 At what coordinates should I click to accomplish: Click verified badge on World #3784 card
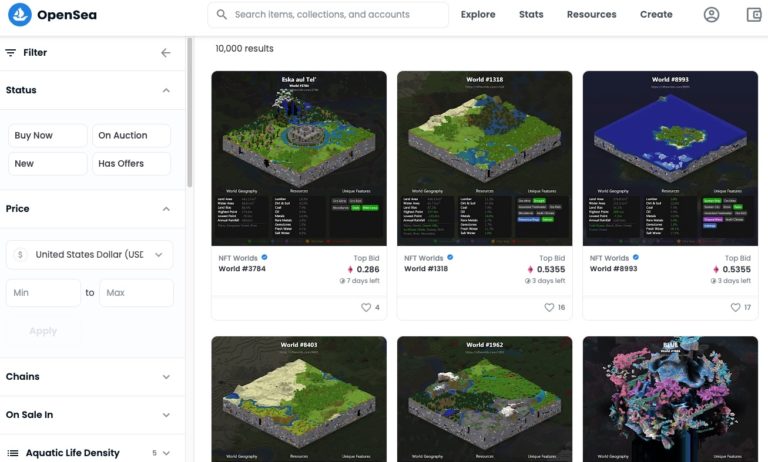pos(264,257)
